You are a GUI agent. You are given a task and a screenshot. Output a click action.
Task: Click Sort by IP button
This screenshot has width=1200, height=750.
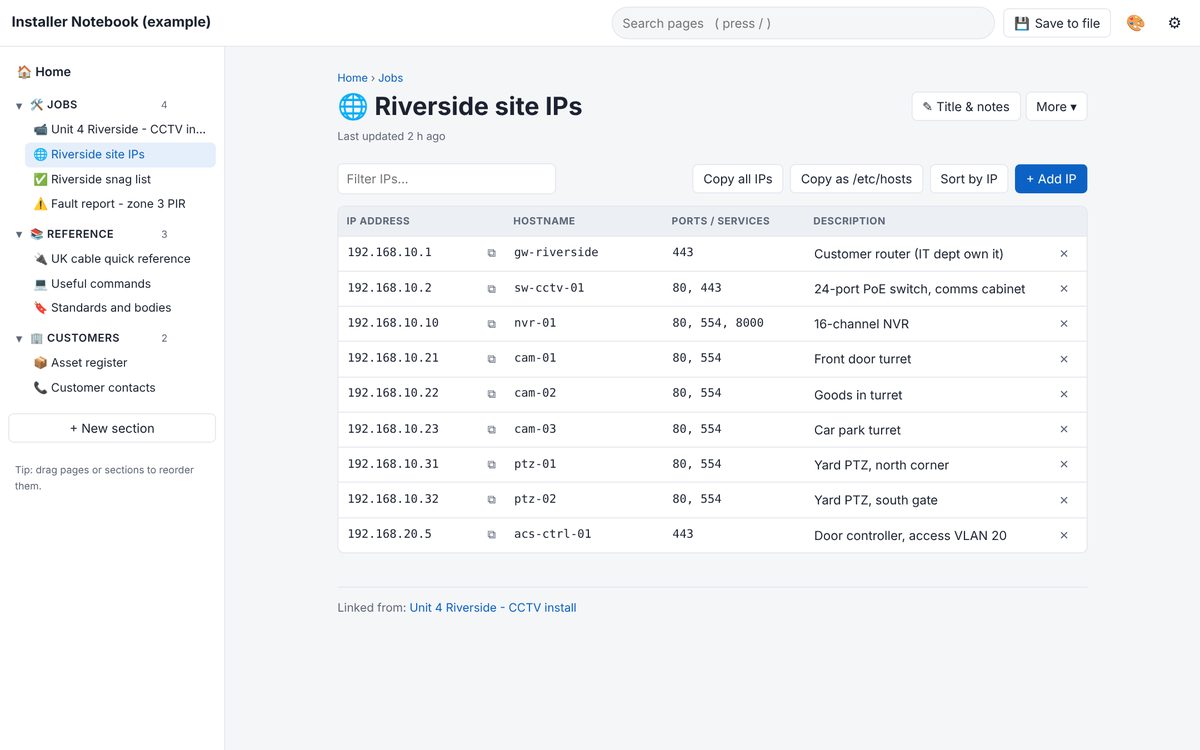coord(969,179)
